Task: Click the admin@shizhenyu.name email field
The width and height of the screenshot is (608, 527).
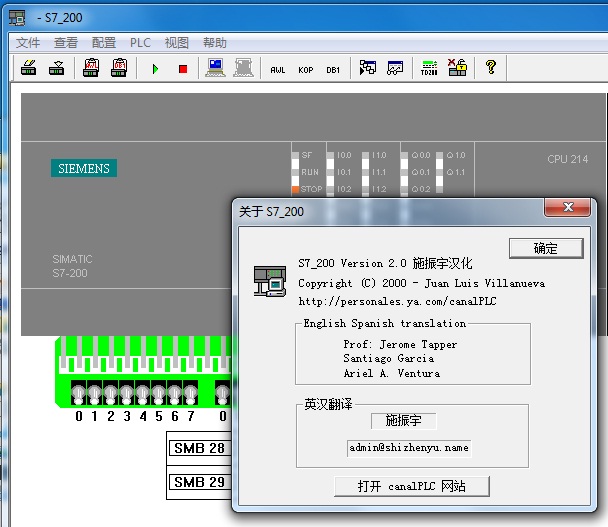Action: [409, 448]
